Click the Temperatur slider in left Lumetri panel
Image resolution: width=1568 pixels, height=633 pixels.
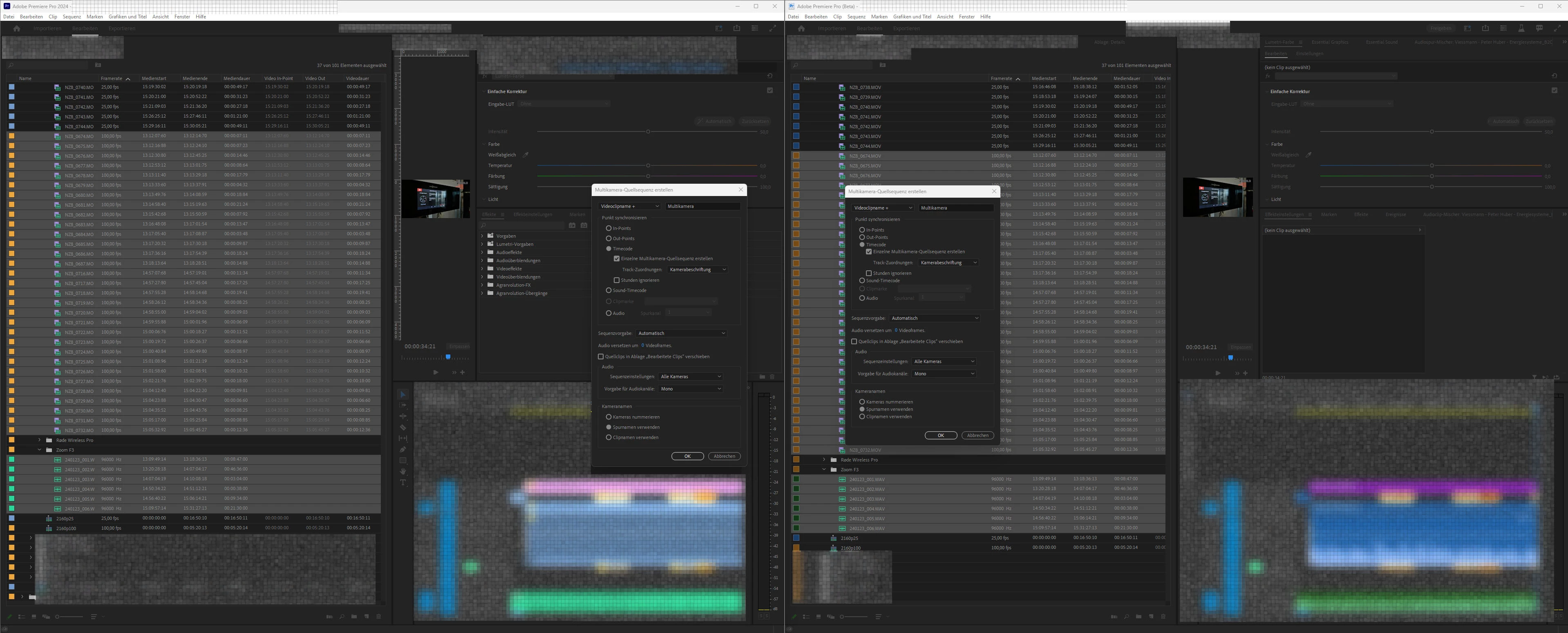pos(648,165)
